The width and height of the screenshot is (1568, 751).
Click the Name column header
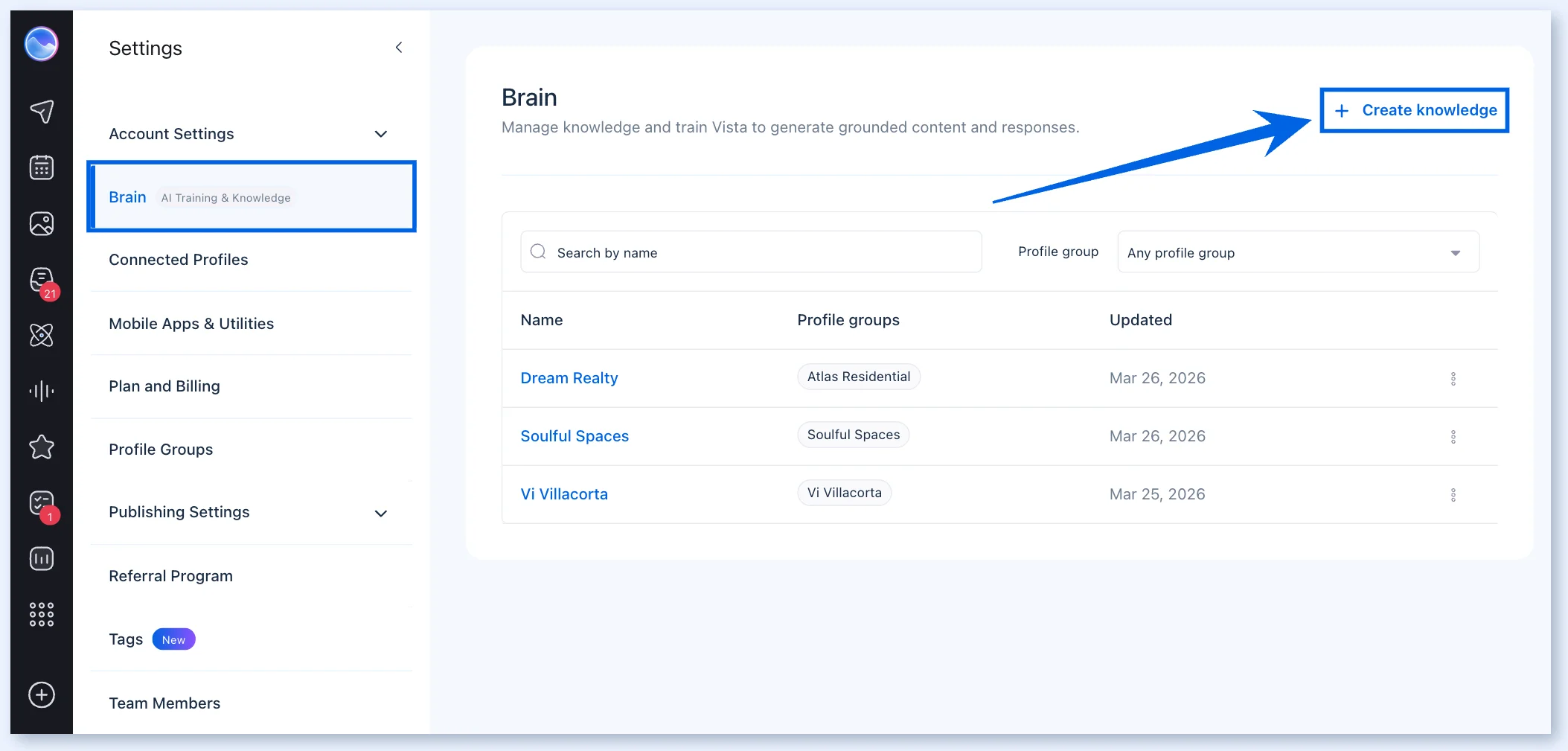542,320
